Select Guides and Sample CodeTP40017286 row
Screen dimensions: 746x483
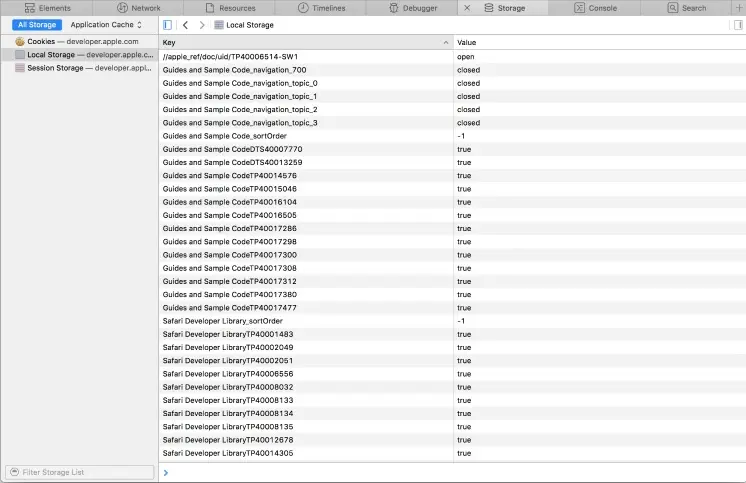[x=452, y=228]
